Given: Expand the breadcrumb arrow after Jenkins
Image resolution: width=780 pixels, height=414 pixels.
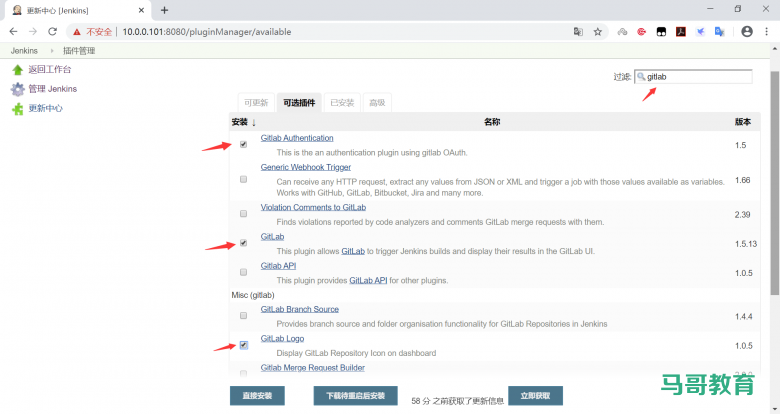Looking at the screenshot, I should tap(52, 51).
